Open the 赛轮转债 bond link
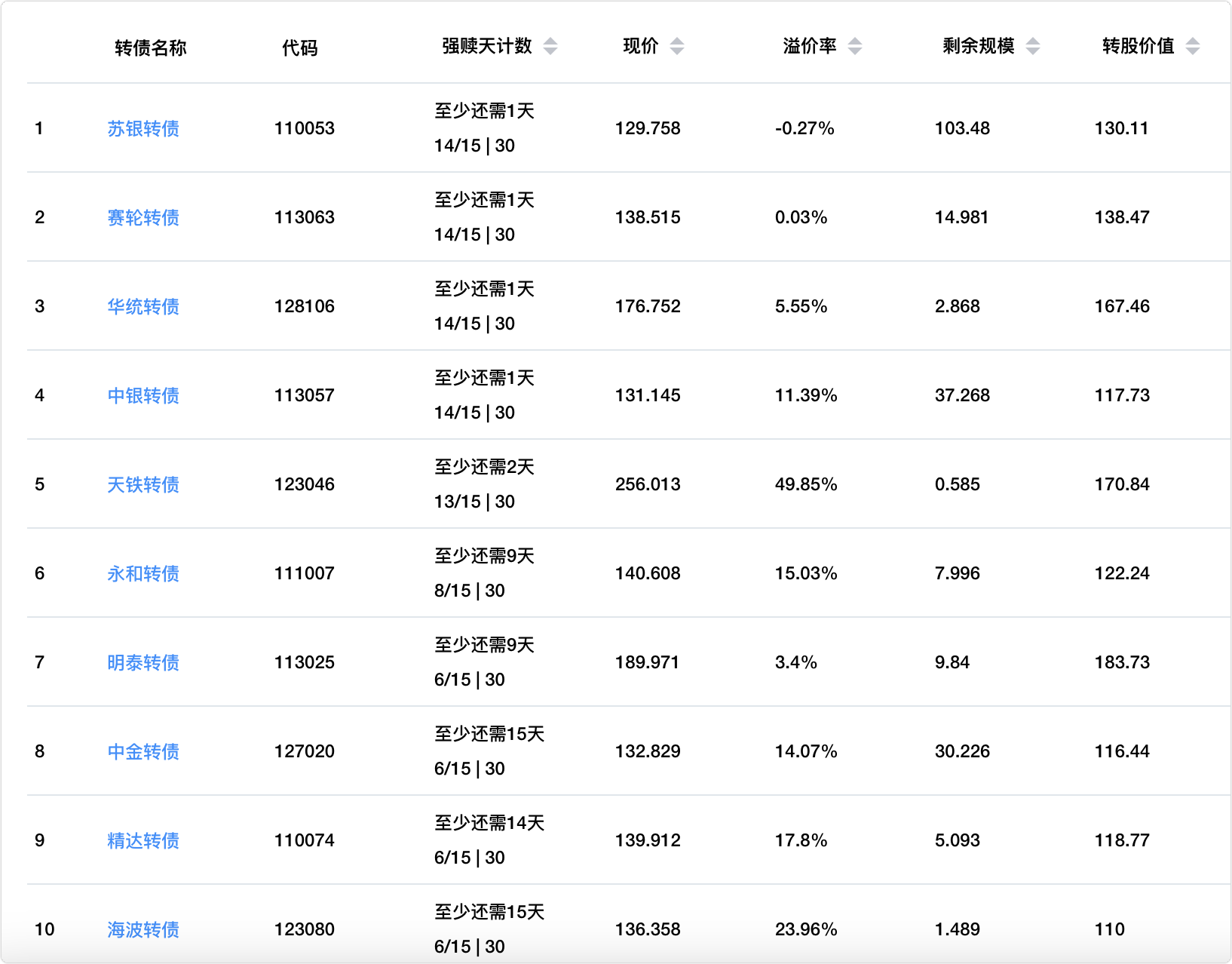This screenshot has height=964, width=1232. click(x=143, y=218)
